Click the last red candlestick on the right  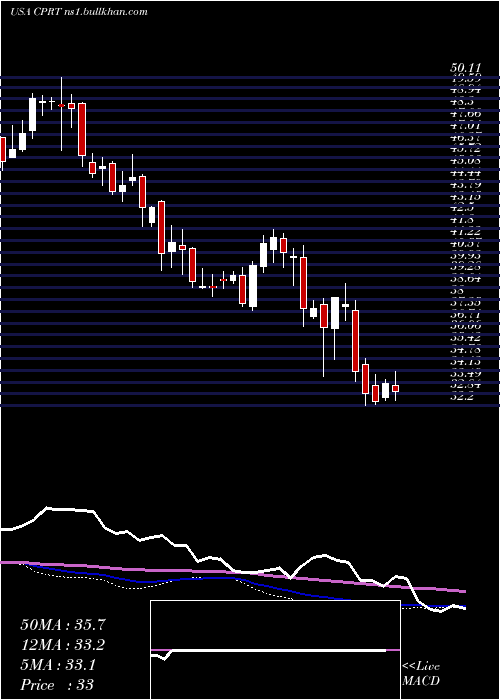pos(396,388)
